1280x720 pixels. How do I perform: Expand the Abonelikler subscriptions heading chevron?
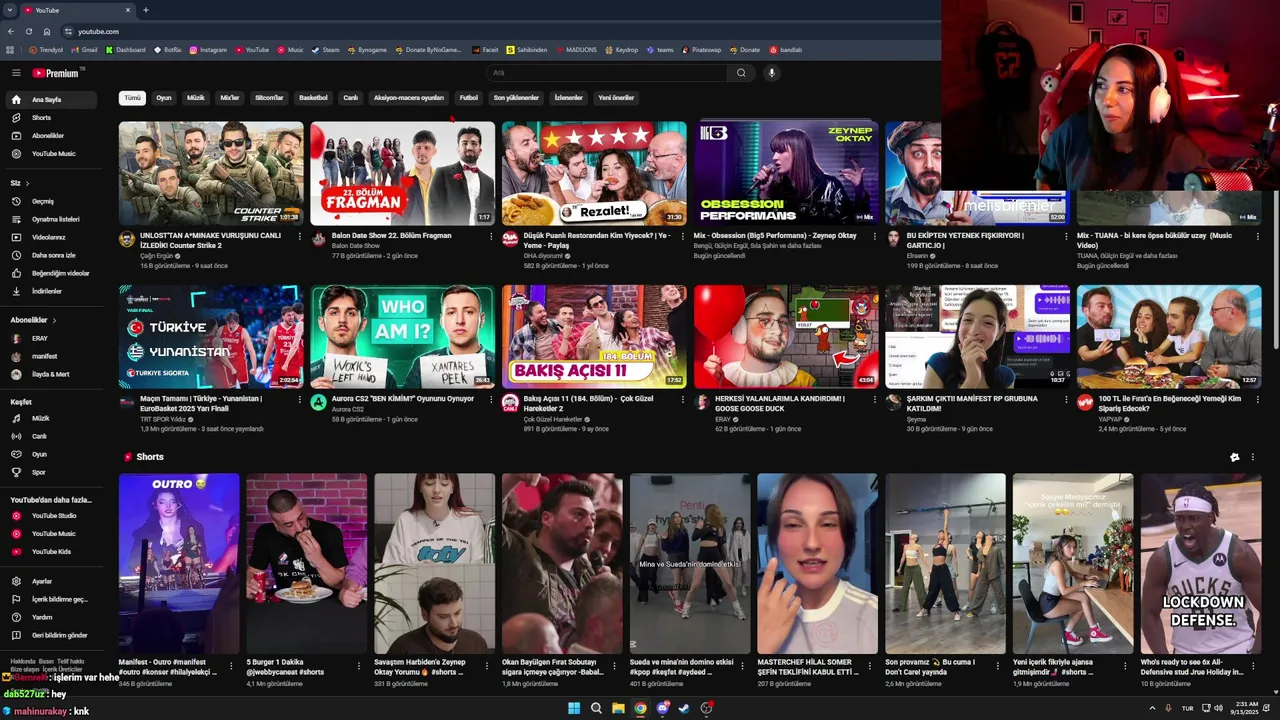54,320
